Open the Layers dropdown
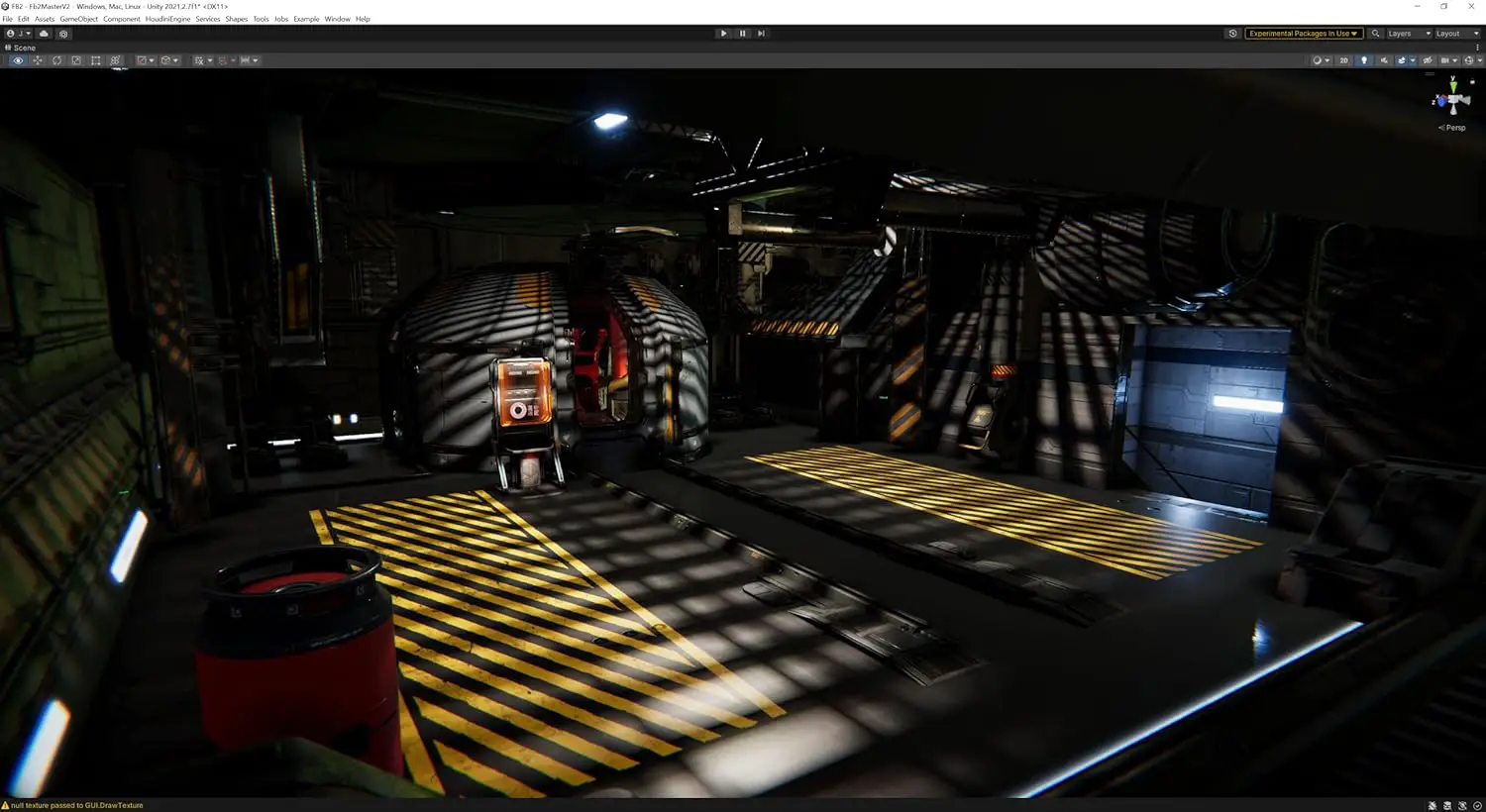 tap(1408, 34)
